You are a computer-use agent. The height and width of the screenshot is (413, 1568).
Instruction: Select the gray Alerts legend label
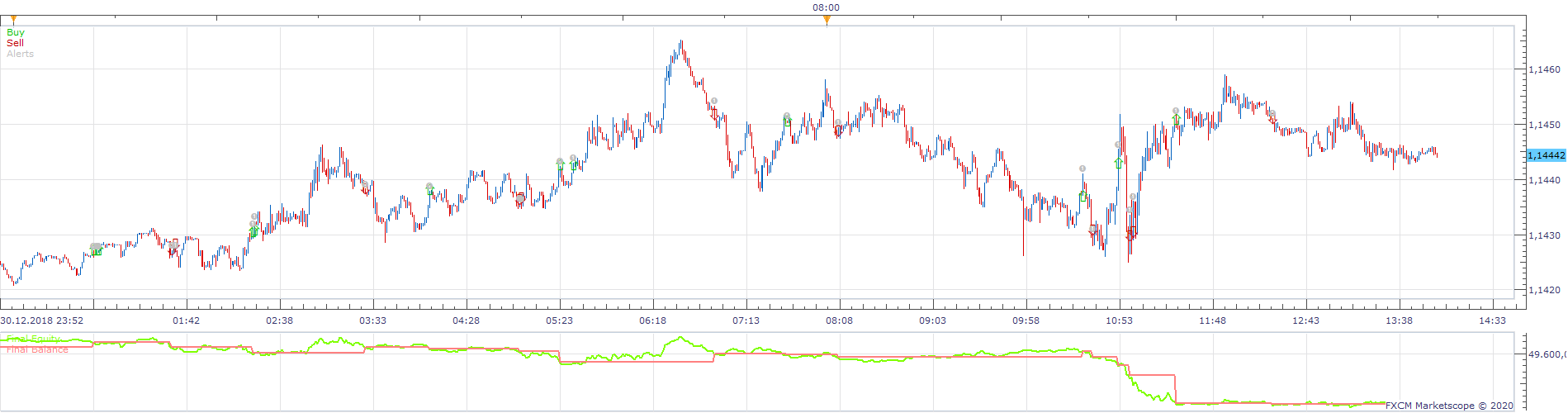(20, 54)
